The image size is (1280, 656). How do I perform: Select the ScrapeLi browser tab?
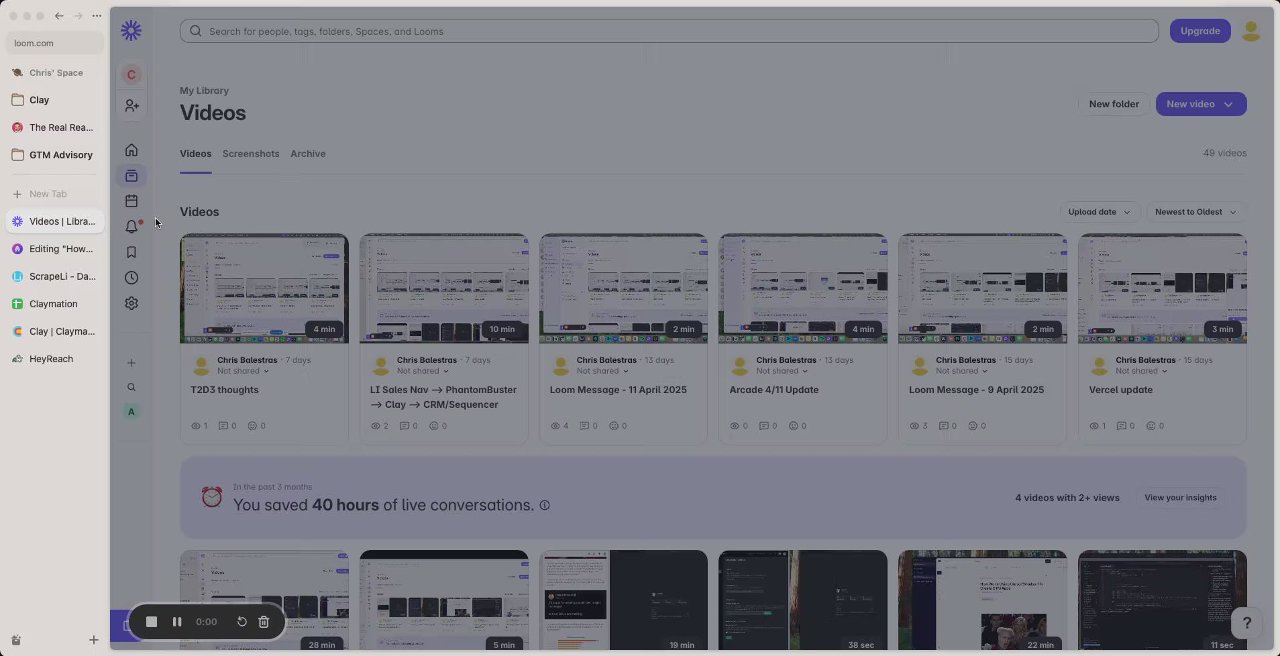[x=55, y=276]
